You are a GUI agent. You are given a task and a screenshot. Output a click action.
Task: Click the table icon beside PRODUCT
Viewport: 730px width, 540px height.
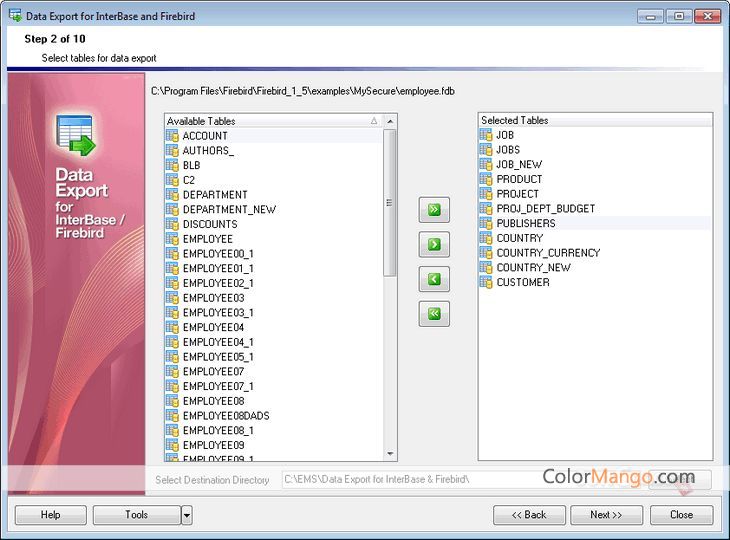486,179
